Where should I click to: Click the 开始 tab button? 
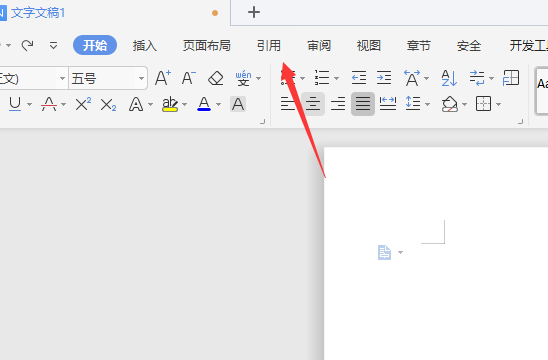coord(95,45)
